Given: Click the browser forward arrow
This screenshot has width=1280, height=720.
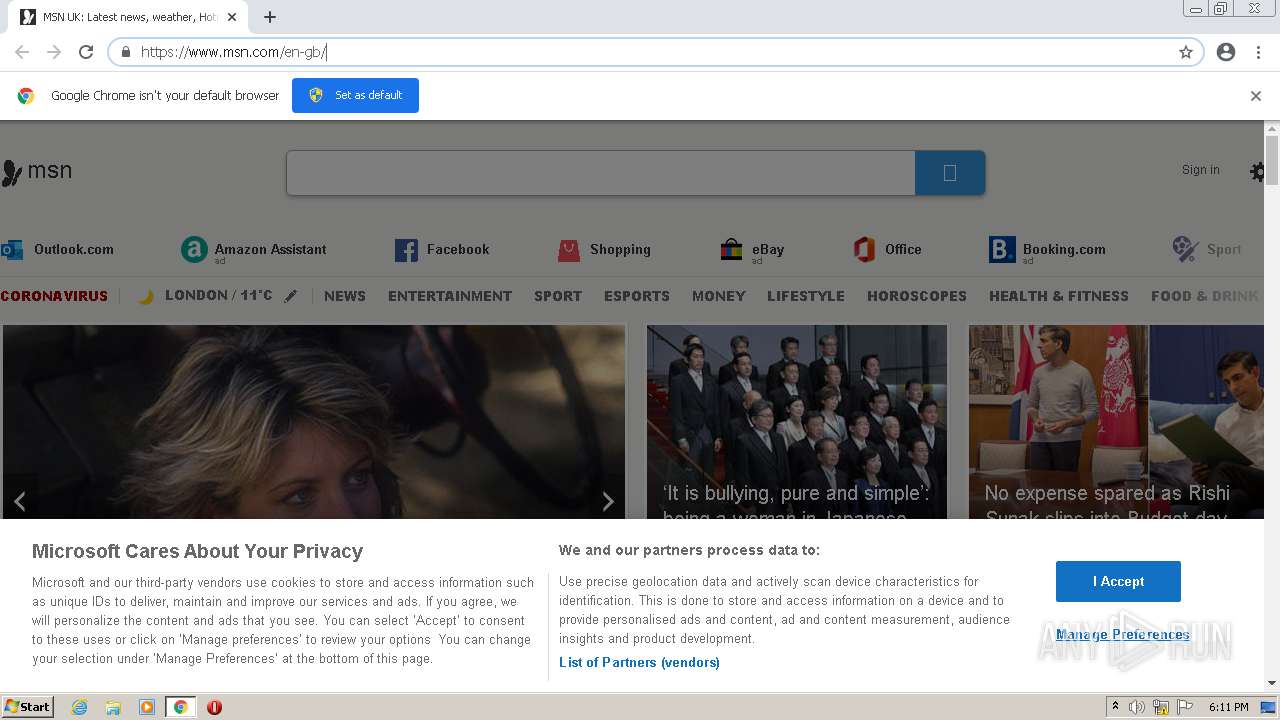Looking at the screenshot, I should coord(54,52).
